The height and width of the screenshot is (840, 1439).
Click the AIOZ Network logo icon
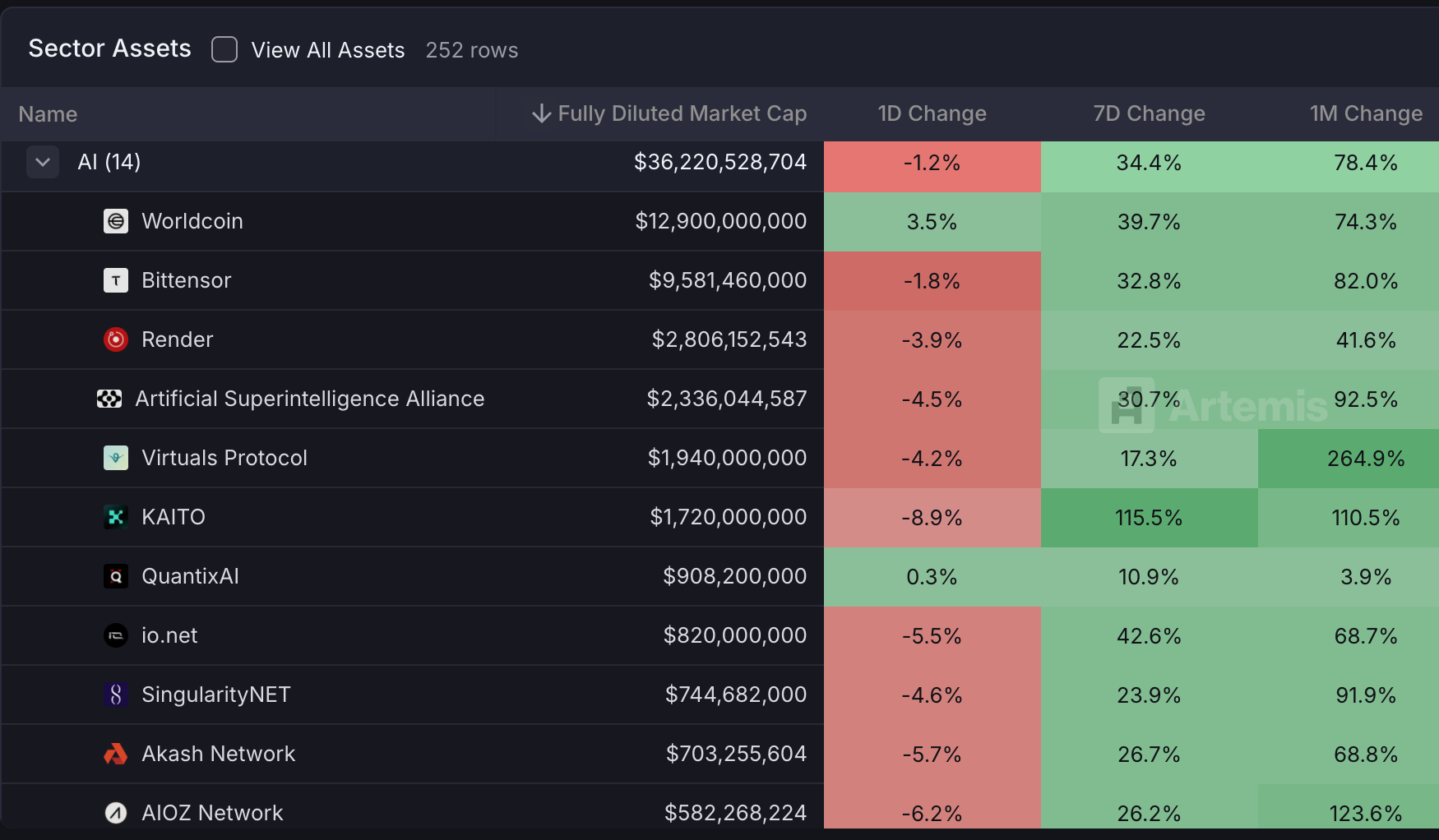(116, 813)
